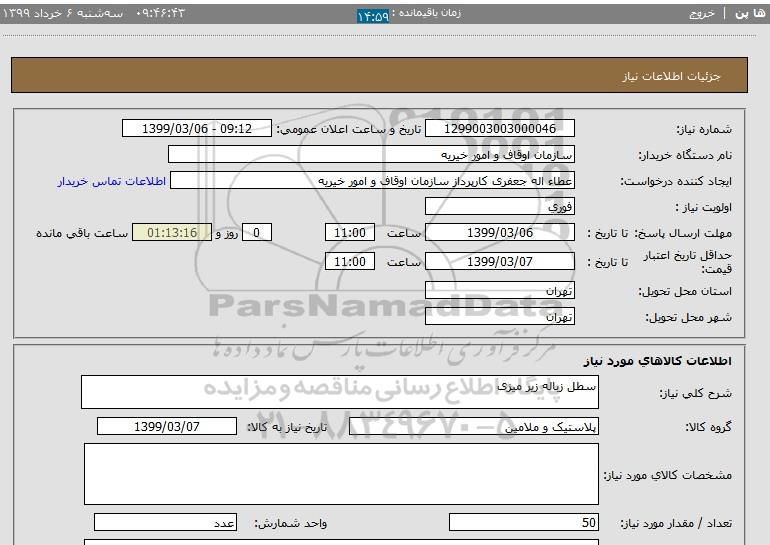
Task: Click the date سه‌شنبه ۶ خرداد ۱۳۹۹
Action: click(63, 13)
